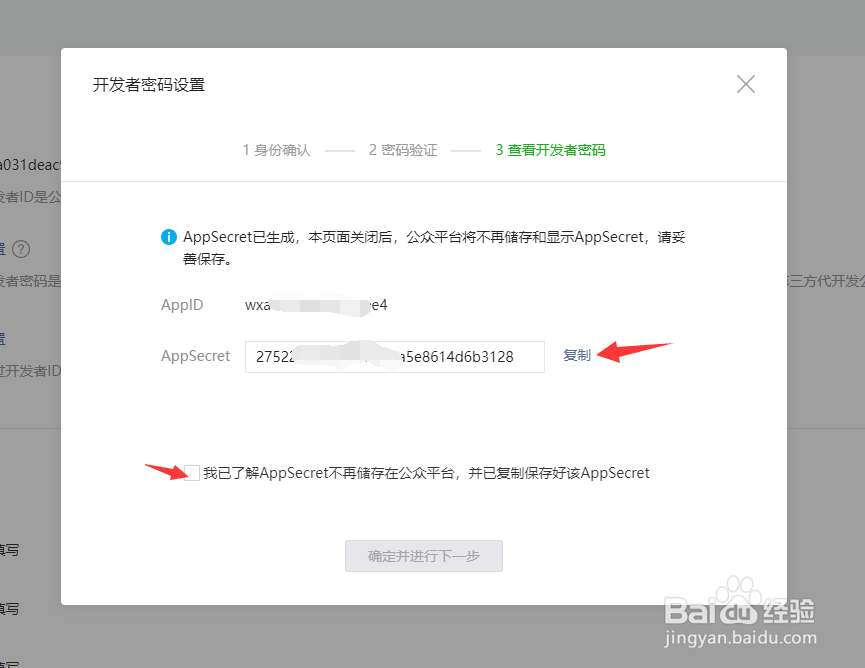Image resolution: width=865 pixels, height=668 pixels.
Task: Select step 2 密码验证 in the wizard
Action: [x=403, y=150]
